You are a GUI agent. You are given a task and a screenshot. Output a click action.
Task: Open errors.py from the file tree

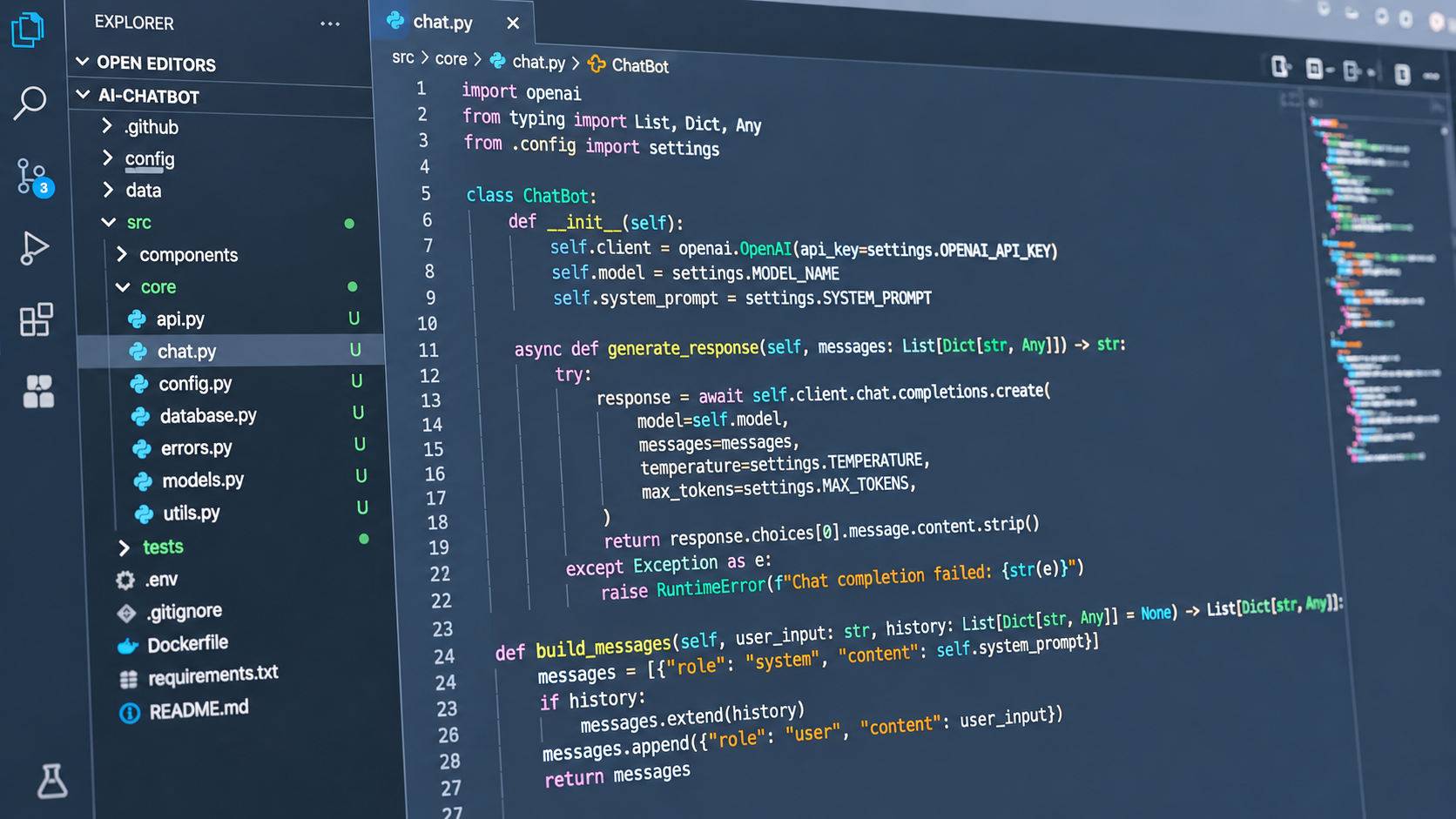pyautogui.click(x=197, y=448)
